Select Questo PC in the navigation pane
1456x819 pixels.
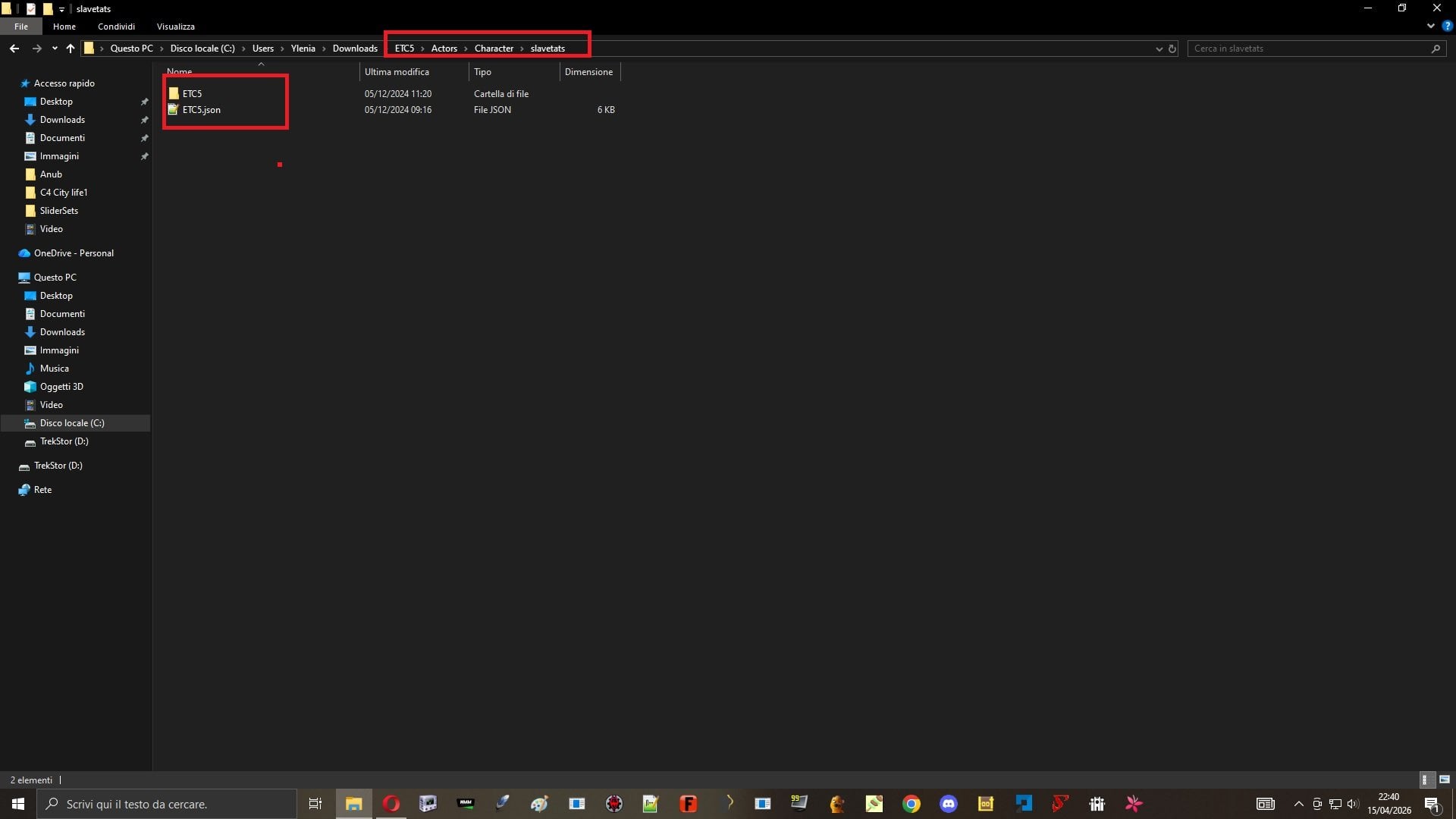[55, 278]
